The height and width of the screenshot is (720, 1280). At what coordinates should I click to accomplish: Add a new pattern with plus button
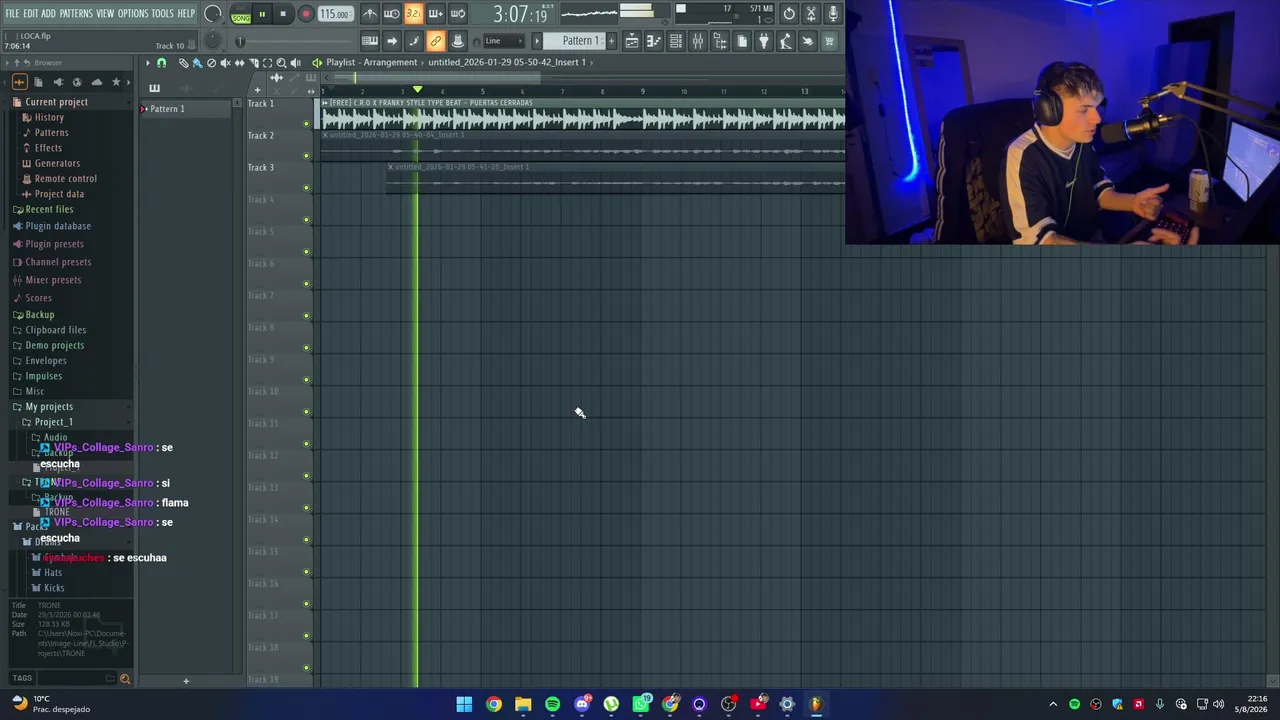612,41
